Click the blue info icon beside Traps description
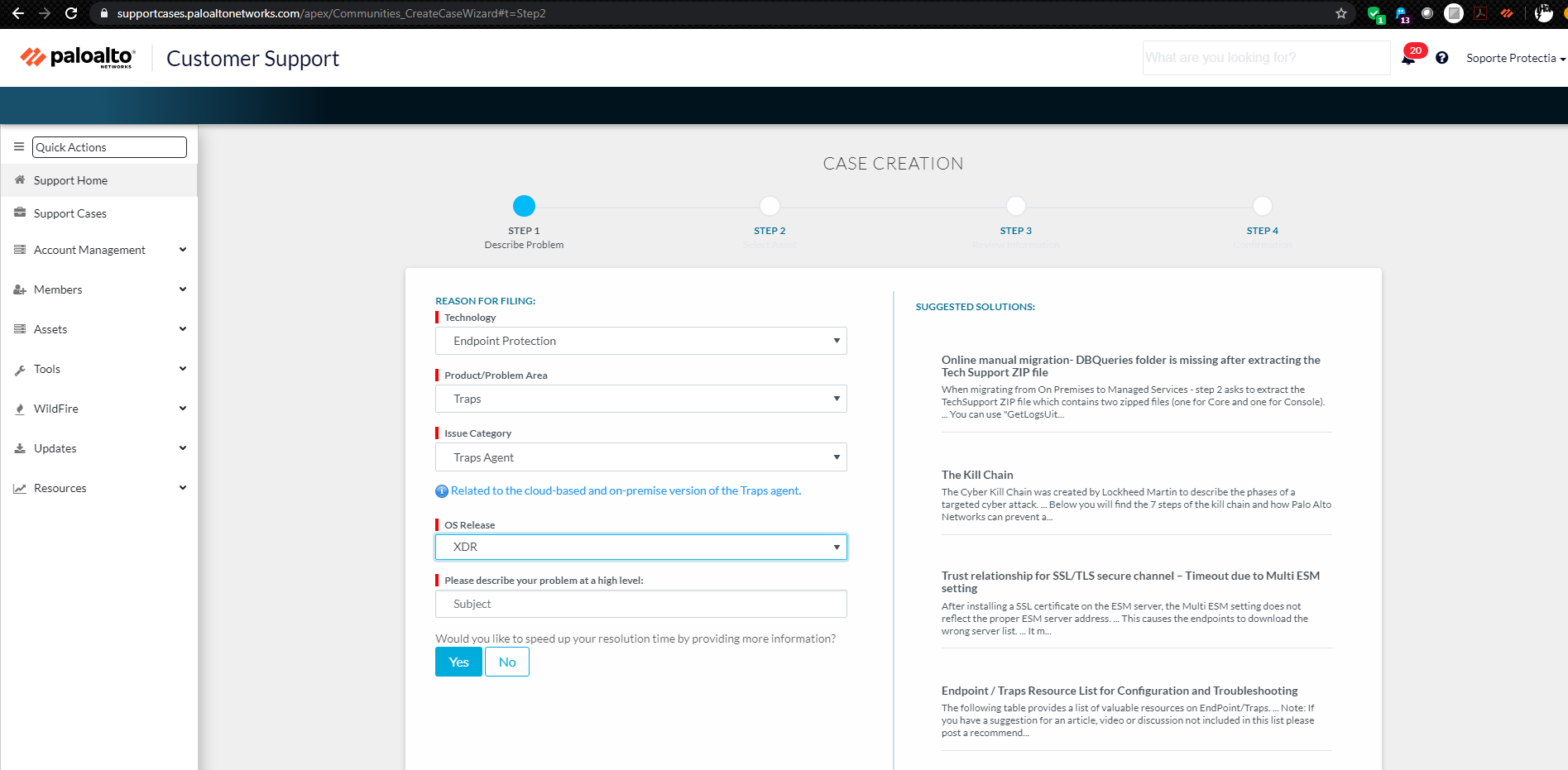Screen dimensions: 1568x770 (x=442, y=491)
